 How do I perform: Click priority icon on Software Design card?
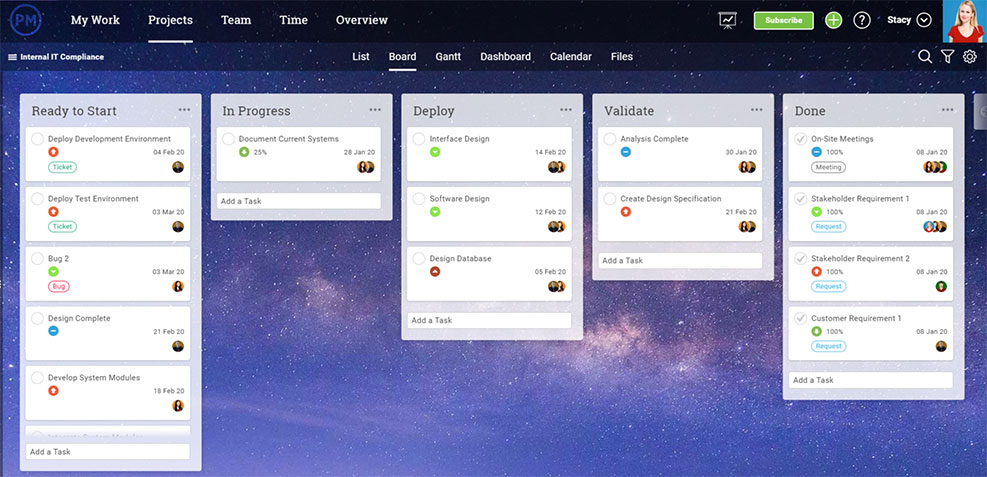pyautogui.click(x=435, y=211)
